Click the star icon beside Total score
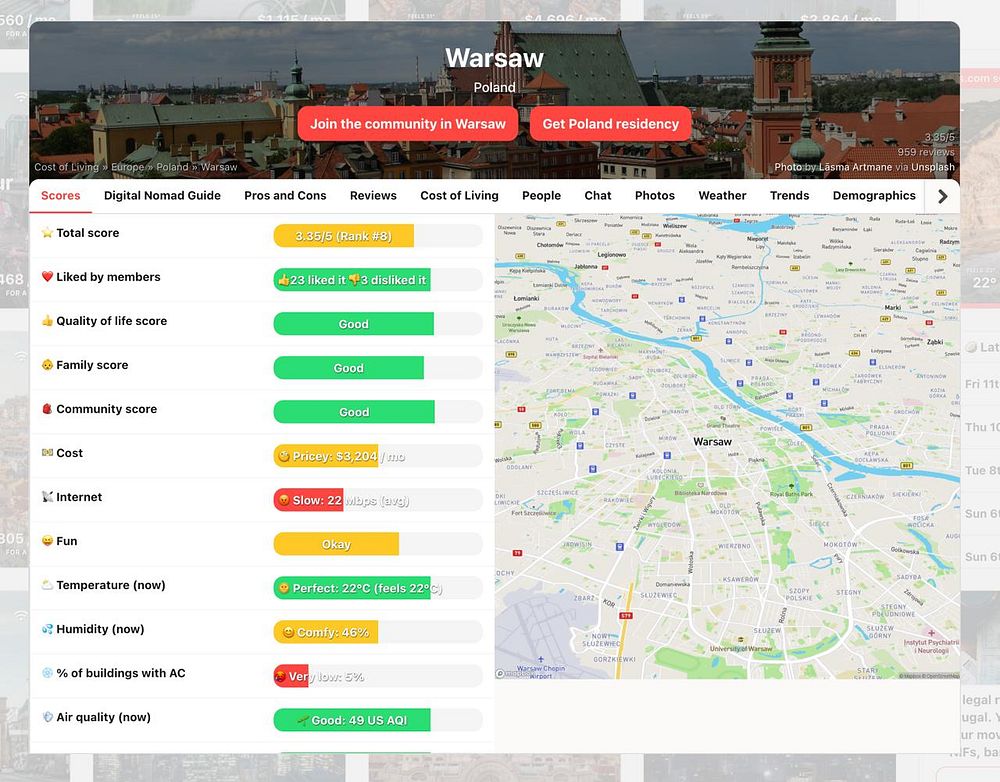 47,233
